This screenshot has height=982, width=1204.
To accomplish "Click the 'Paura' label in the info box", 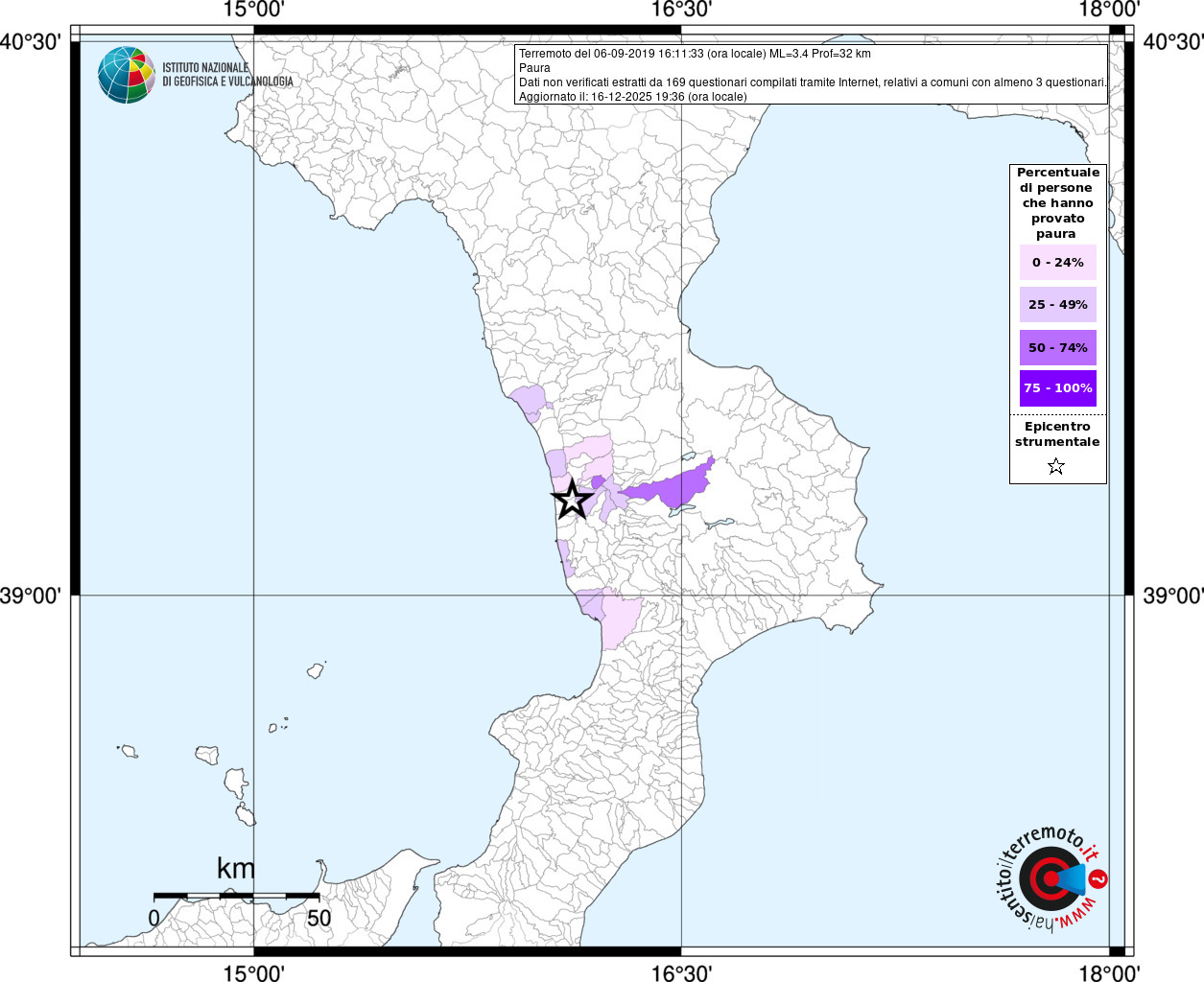I will (534, 68).
